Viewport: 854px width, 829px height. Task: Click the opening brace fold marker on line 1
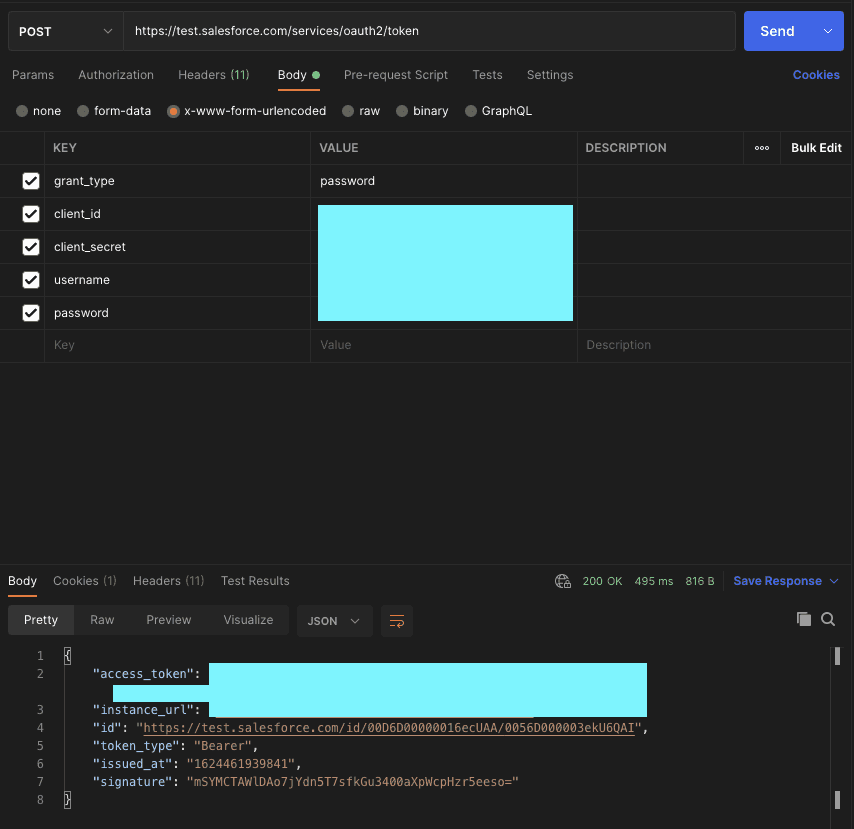coord(68,655)
